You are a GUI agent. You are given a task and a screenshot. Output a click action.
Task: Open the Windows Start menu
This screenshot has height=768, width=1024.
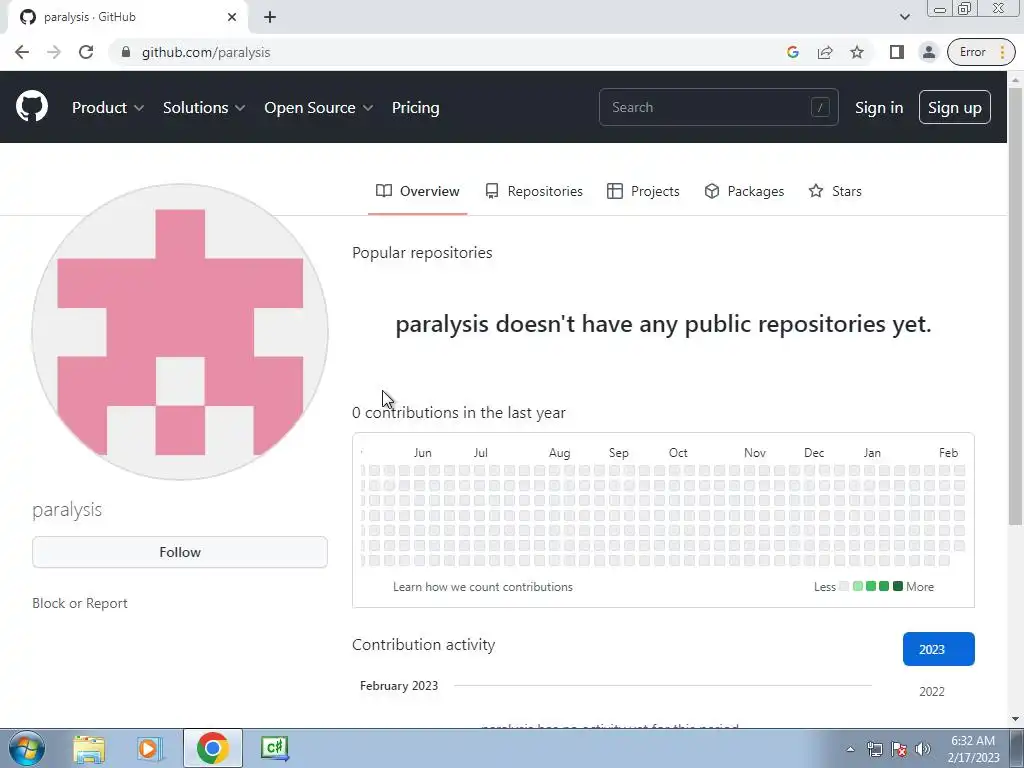click(x=26, y=748)
